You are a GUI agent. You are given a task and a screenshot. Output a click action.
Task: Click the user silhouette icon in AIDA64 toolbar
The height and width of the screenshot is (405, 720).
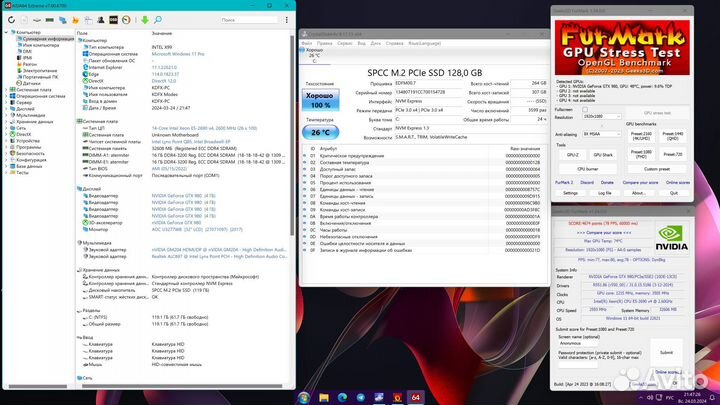101,20
